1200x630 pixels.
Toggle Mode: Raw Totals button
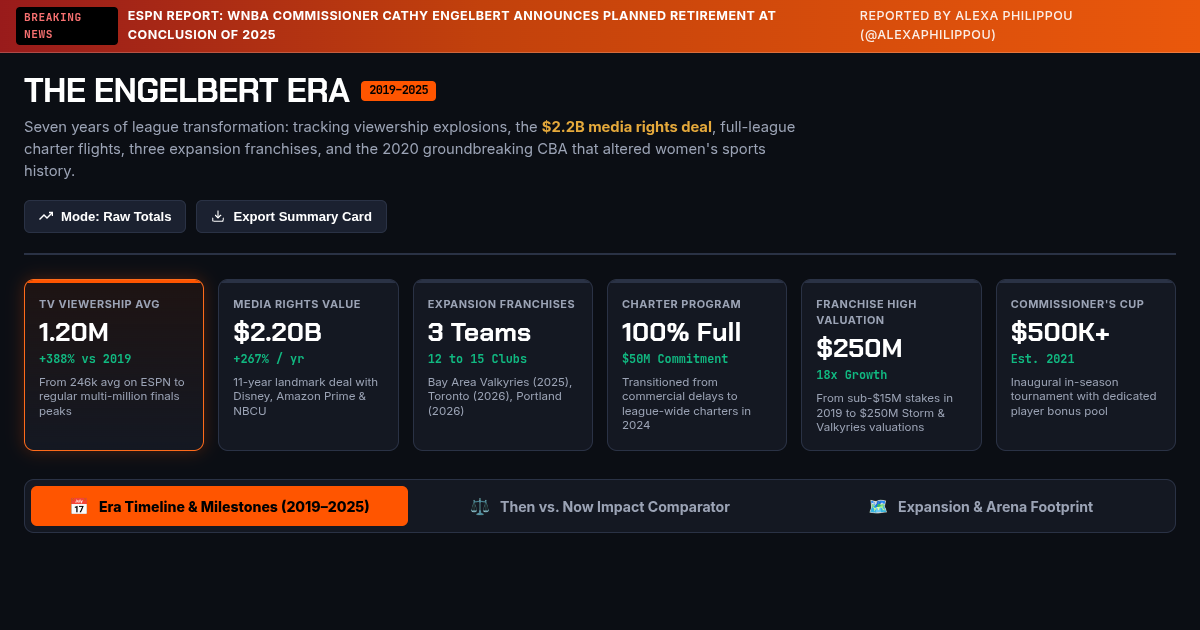(105, 216)
